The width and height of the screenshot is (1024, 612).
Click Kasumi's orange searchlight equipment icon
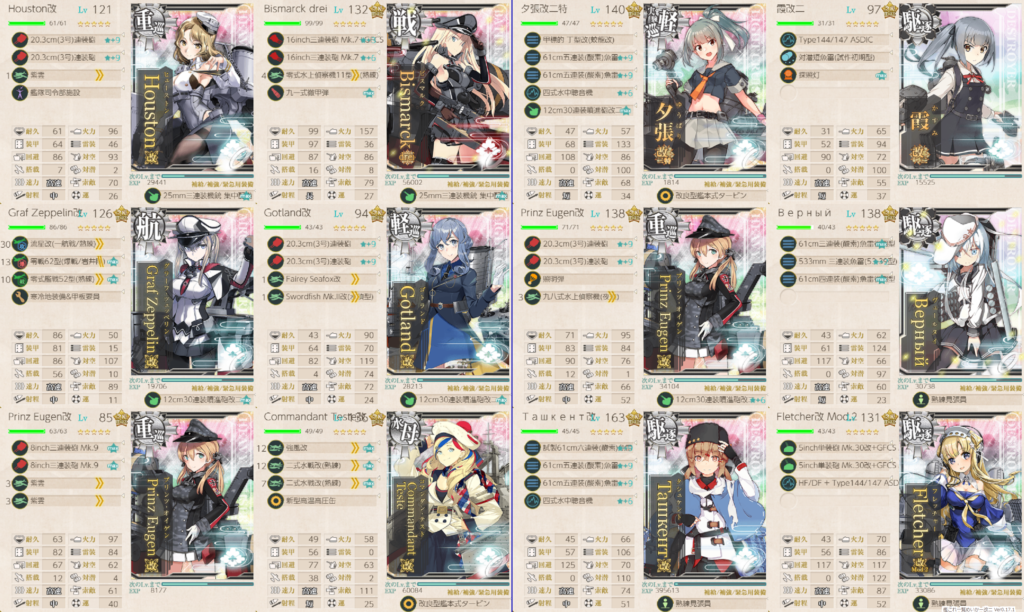[x=788, y=75]
